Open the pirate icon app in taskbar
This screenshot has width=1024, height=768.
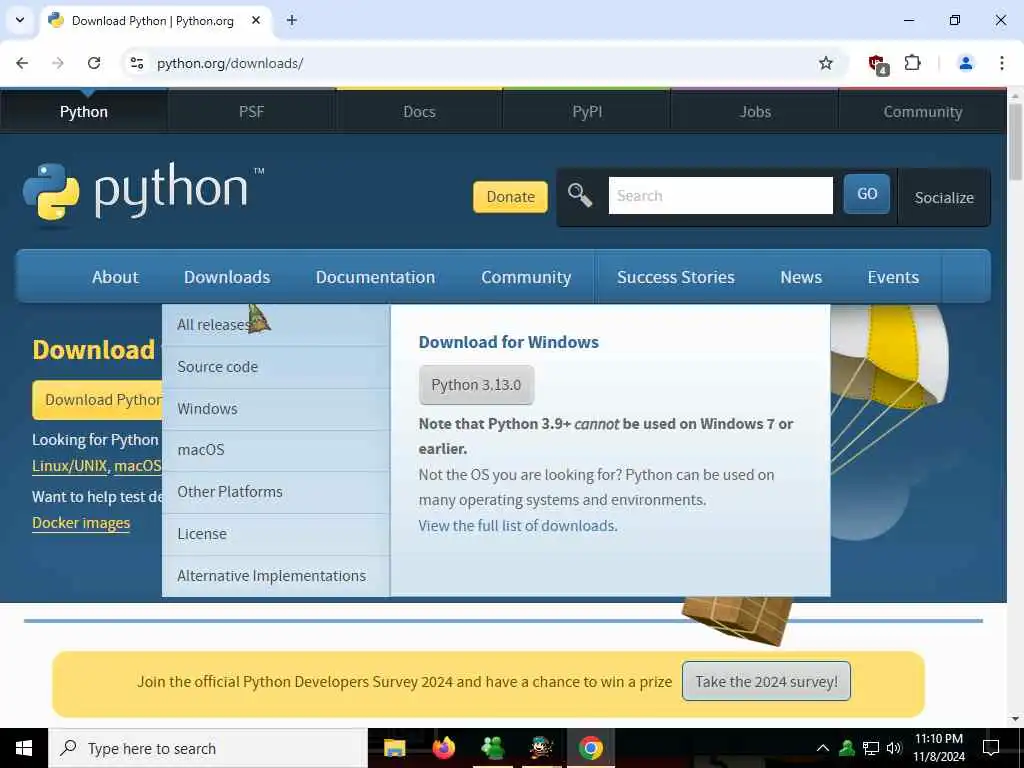click(x=541, y=748)
